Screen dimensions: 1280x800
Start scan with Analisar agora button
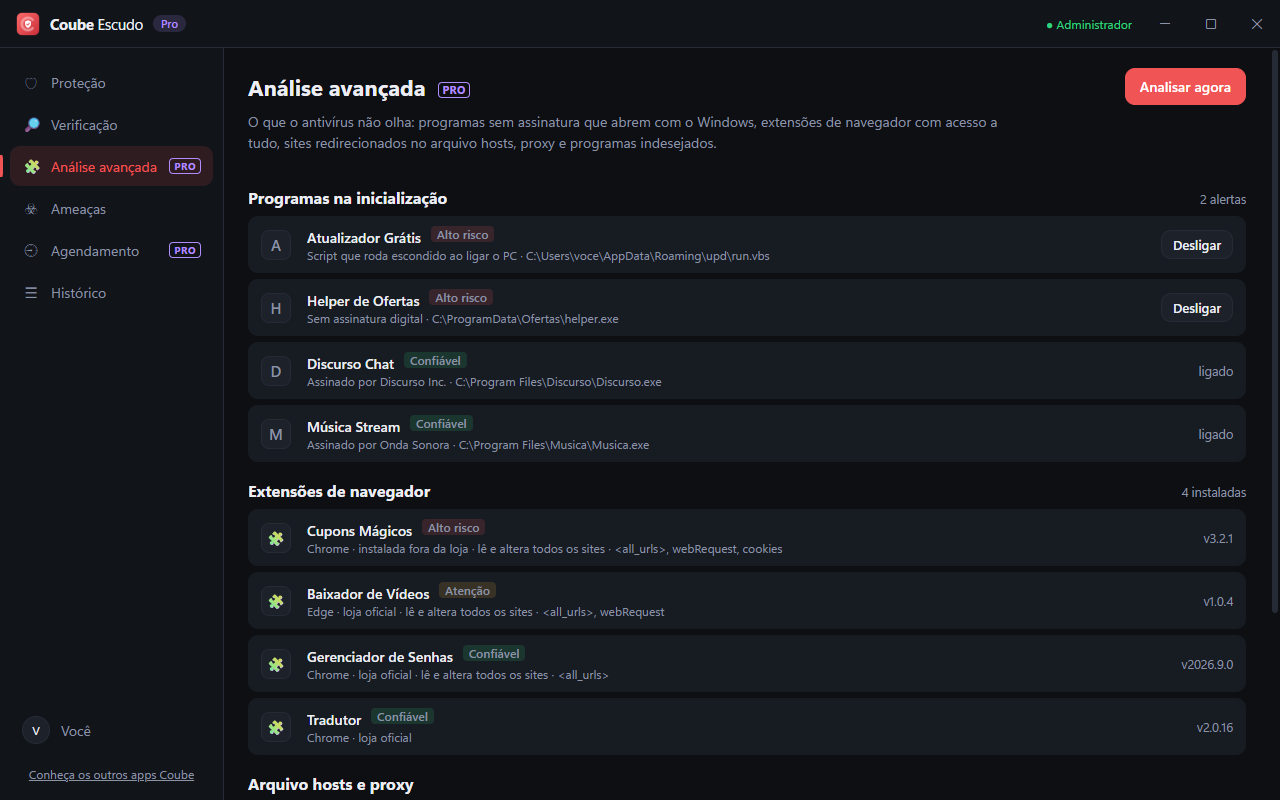coord(1185,87)
